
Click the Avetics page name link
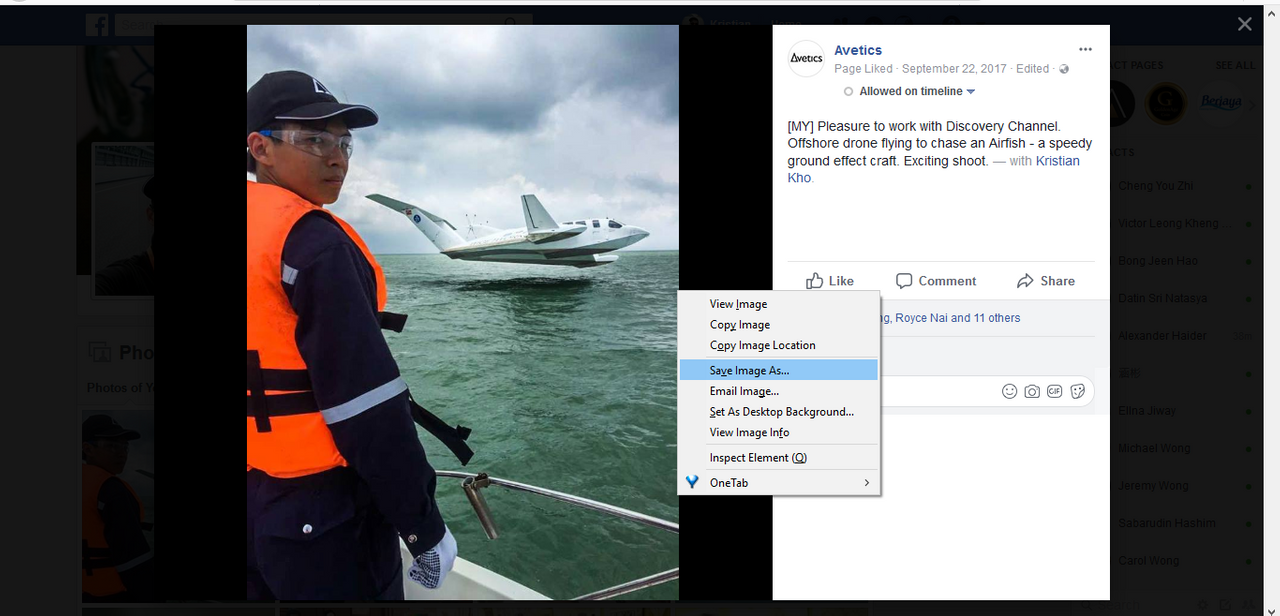(858, 50)
